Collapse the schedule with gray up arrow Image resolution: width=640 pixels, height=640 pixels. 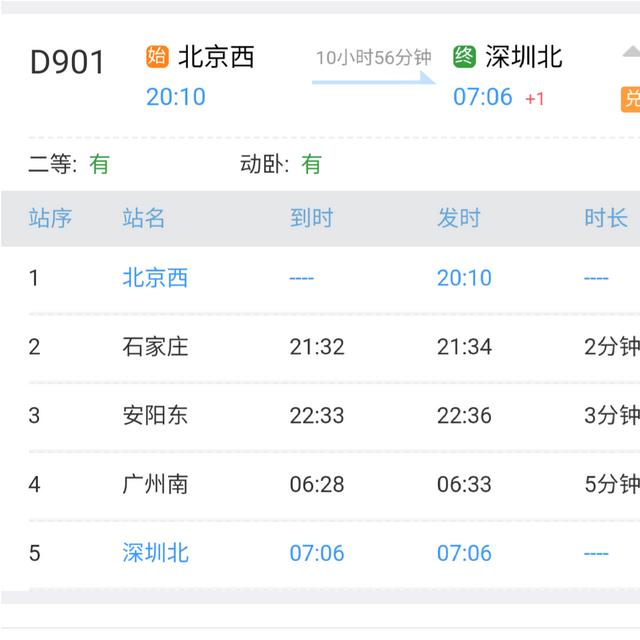pos(630,53)
